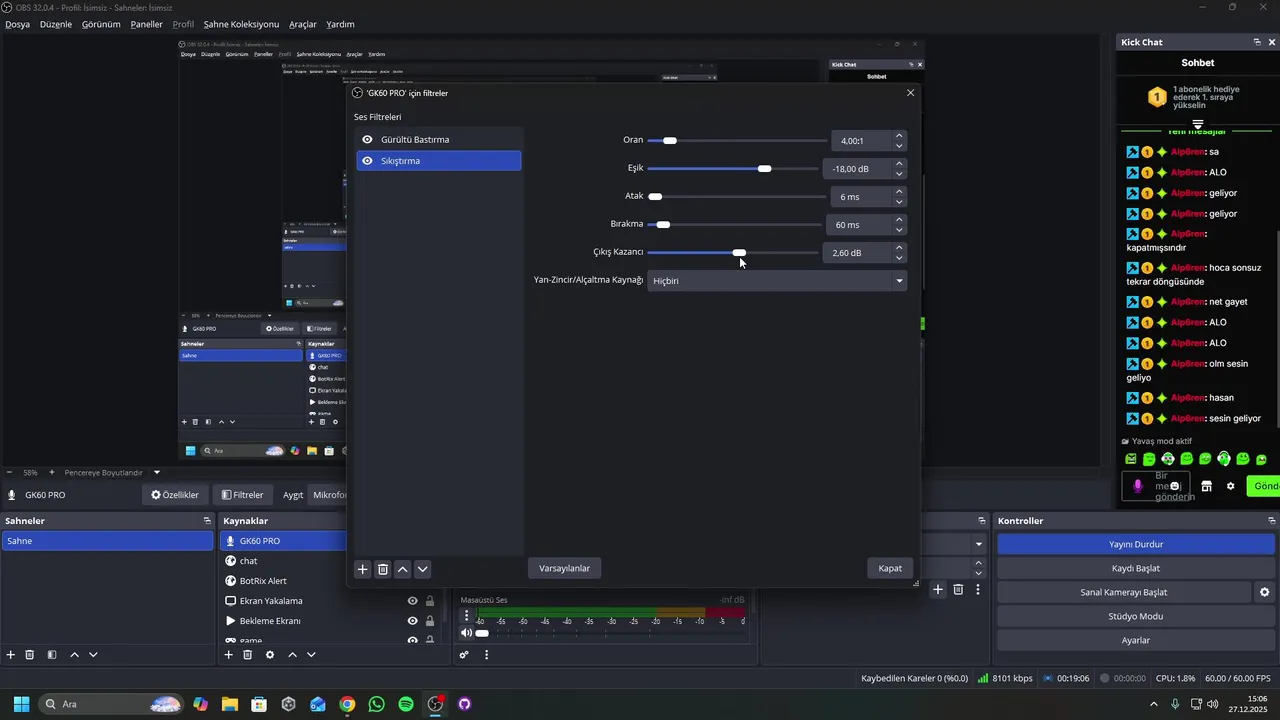
Task: Move scene down in Sahneler toolbar
Action: 93,655
